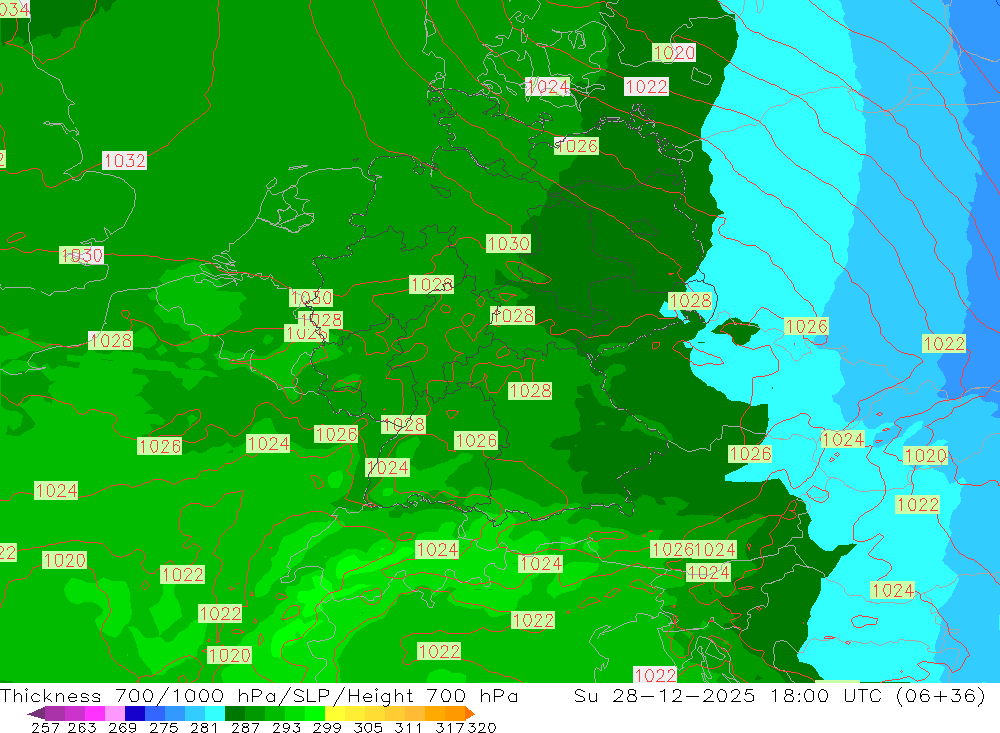
Task: Click the legend value 293
Action: pyautogui.click(x=286, y=727)
